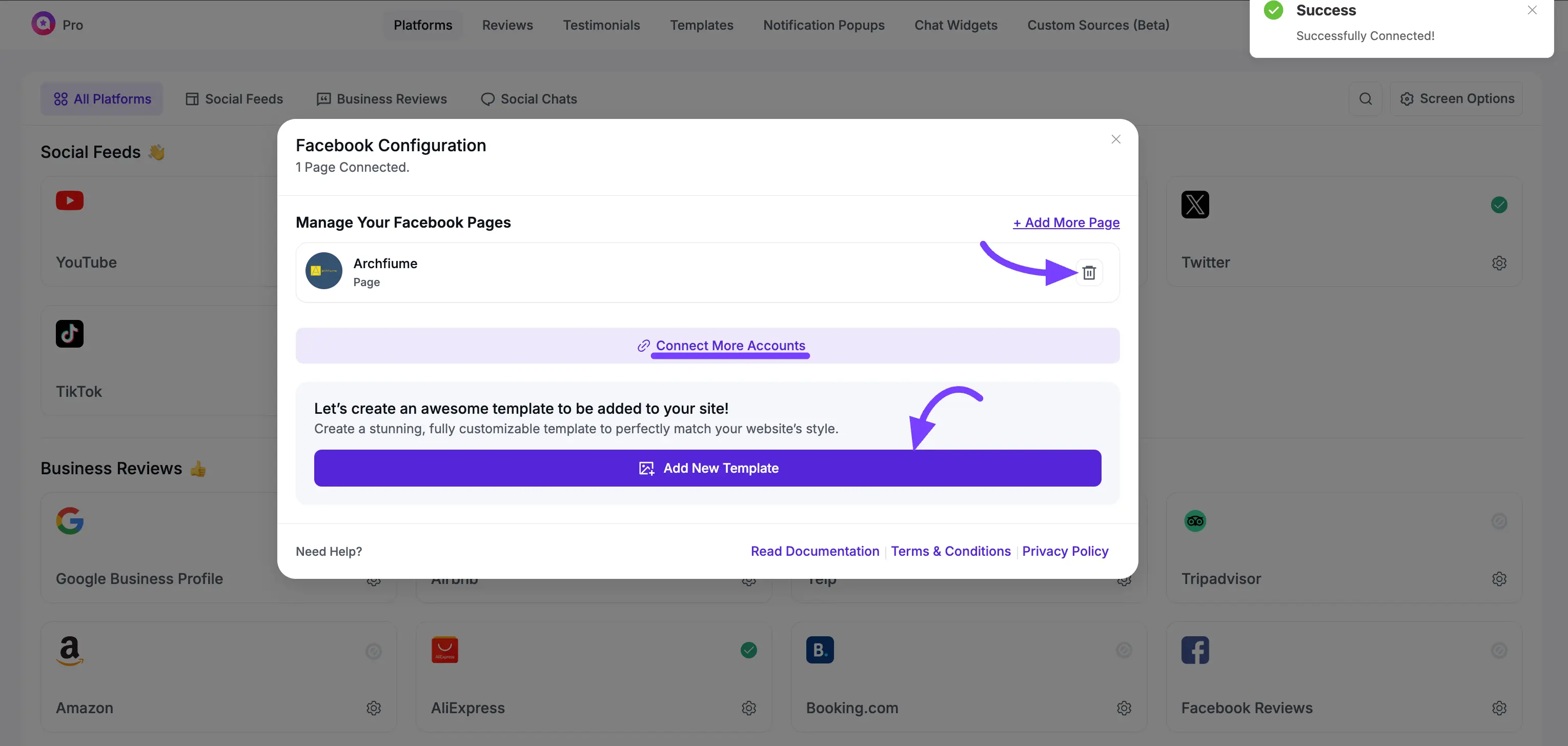This screenshot has height=746, width=1568.
Task: Toggle the connected checkmark on AliExpress card
Action: [749, 650]
